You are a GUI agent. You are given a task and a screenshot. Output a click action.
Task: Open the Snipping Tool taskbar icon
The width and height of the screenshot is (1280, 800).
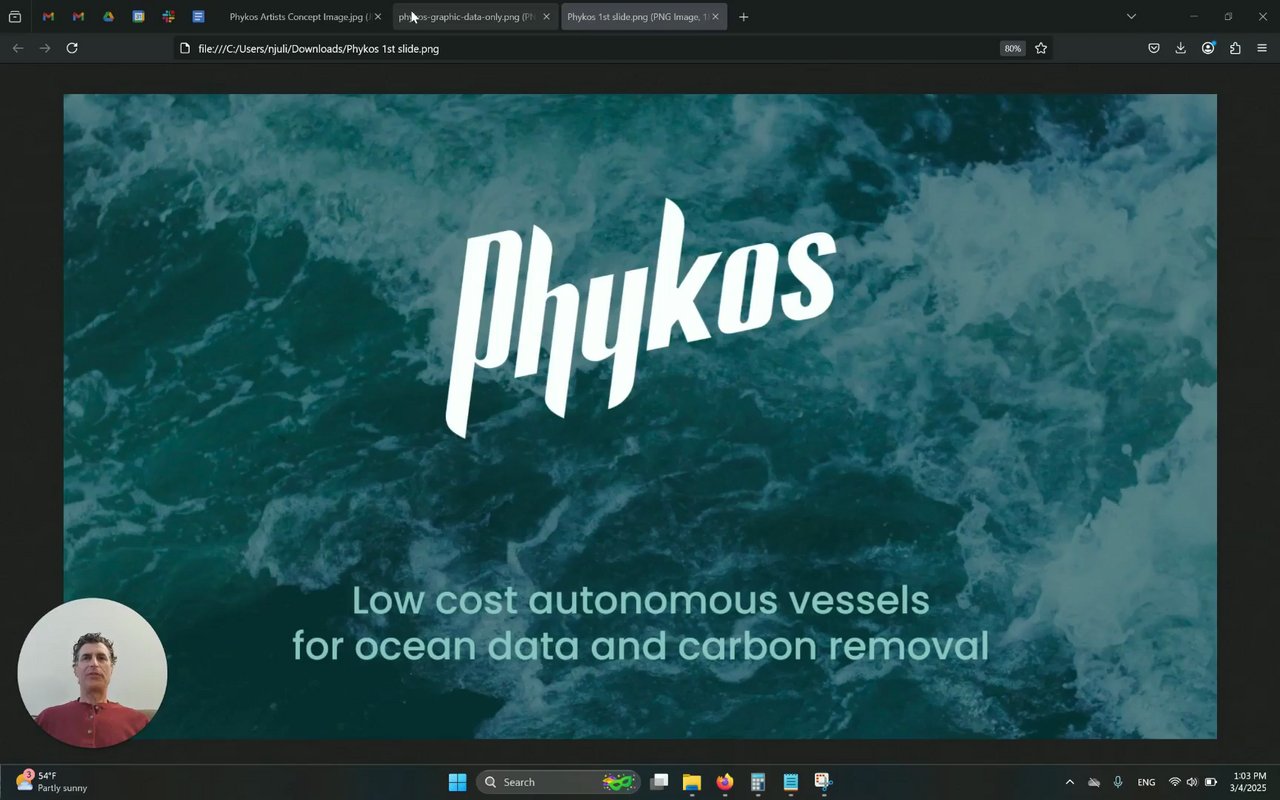point(823,782)
